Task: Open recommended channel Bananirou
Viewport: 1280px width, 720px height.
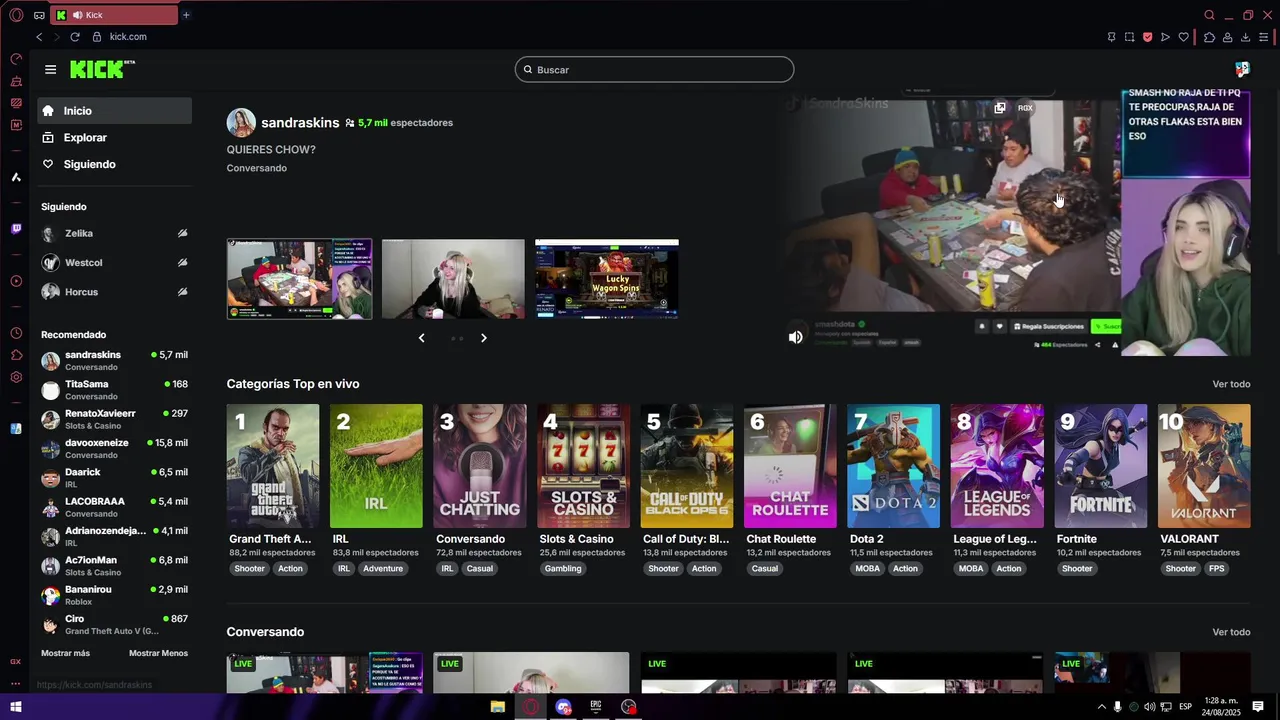Action: [x=114, y=595]
